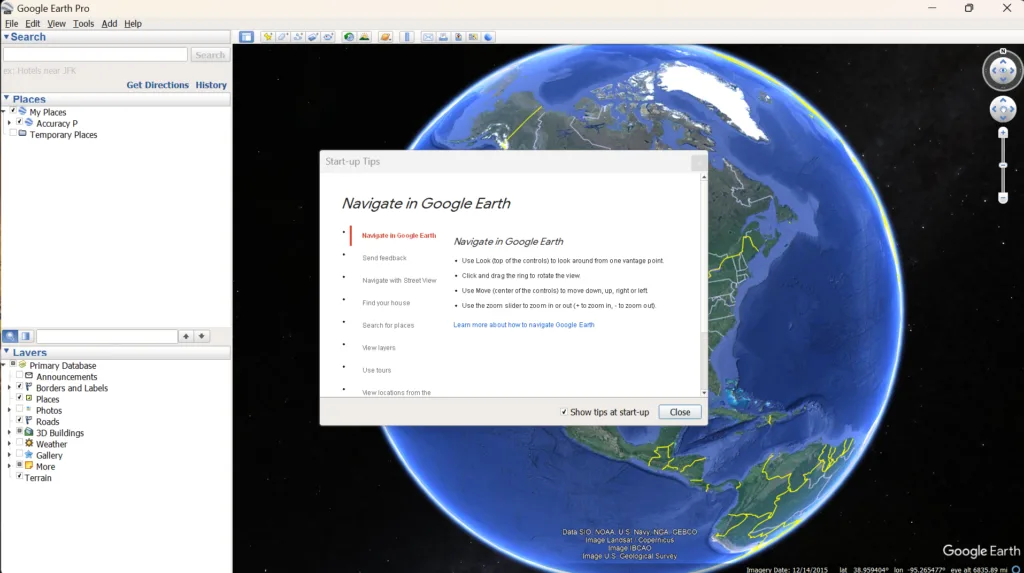Click the Search button
This screenshot has height=573, width=1024.
[210, 55]
